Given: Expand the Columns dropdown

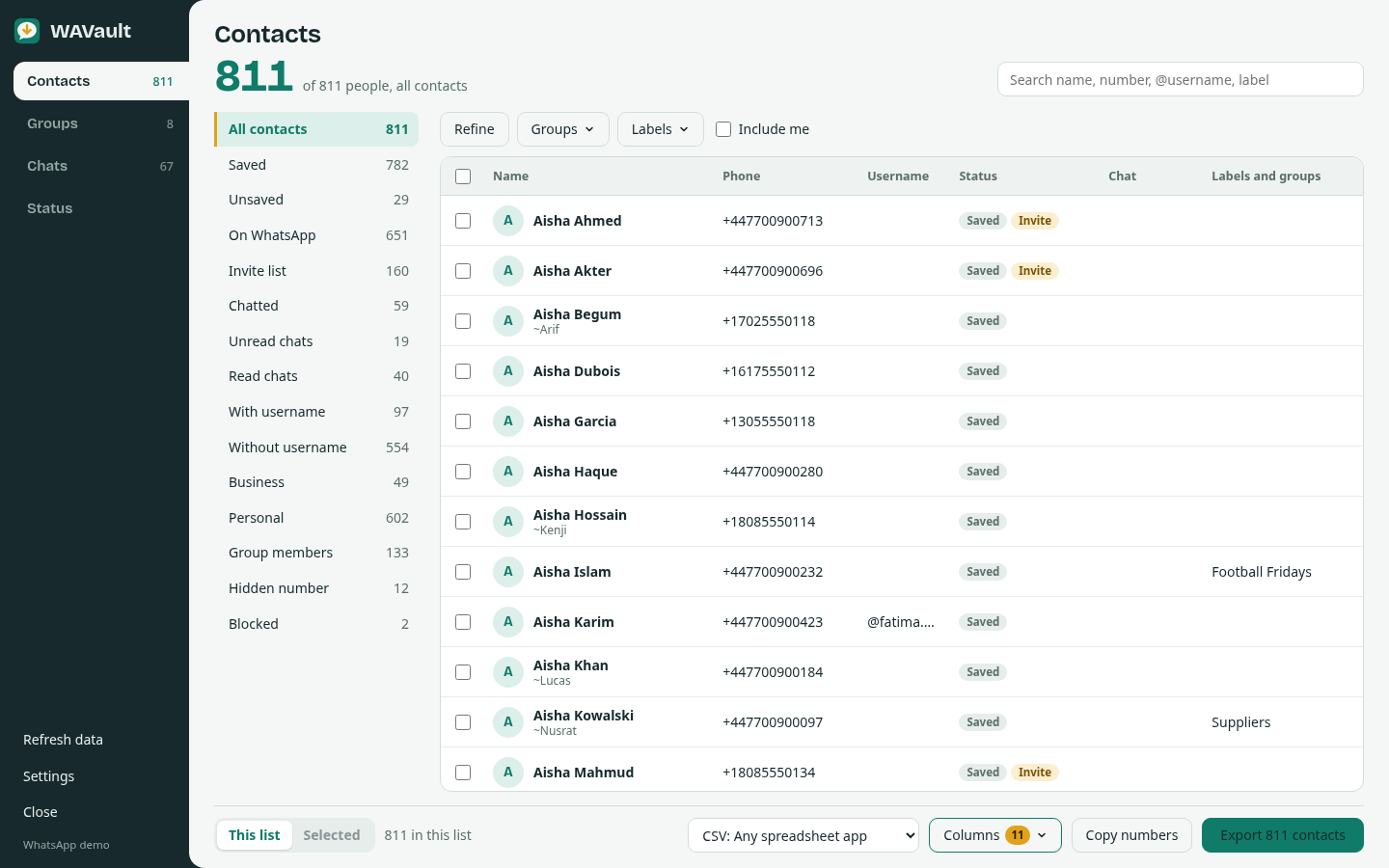Looking at the screenshot, I should [x=995, y=835].
